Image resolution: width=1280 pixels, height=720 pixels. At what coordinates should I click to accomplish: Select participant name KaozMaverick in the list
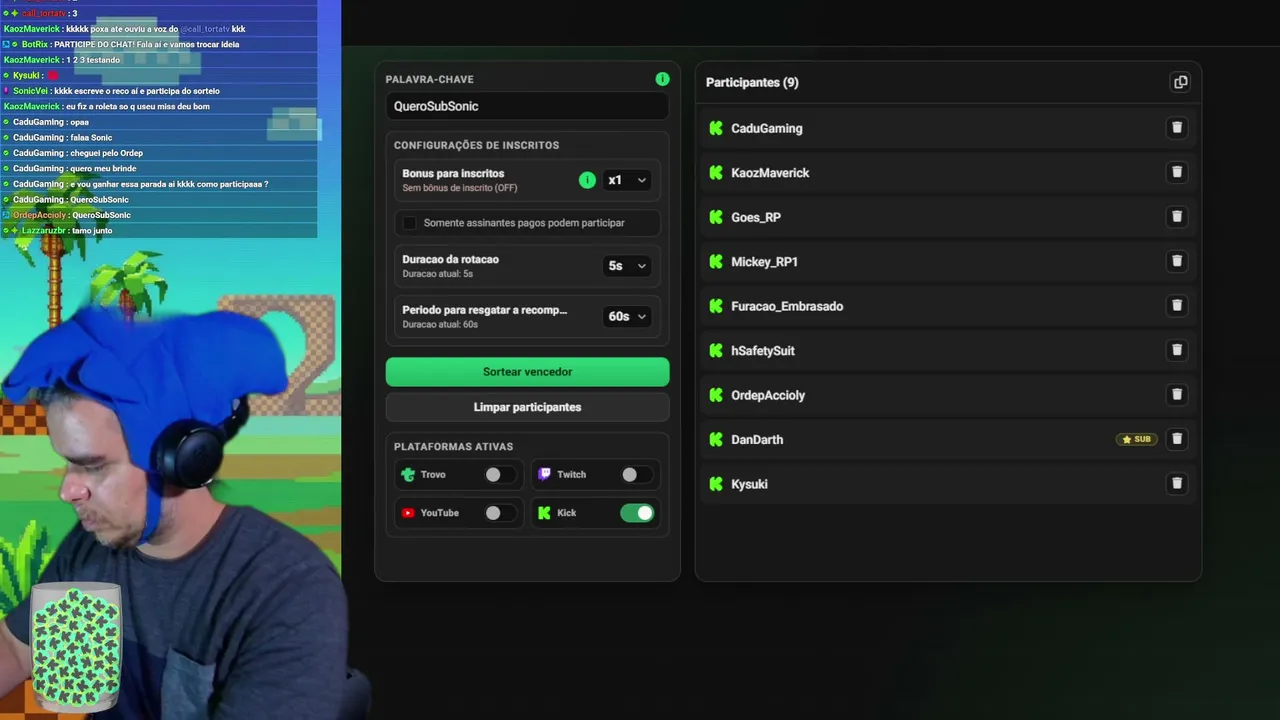pyautogui.click(x=770, y=173)
